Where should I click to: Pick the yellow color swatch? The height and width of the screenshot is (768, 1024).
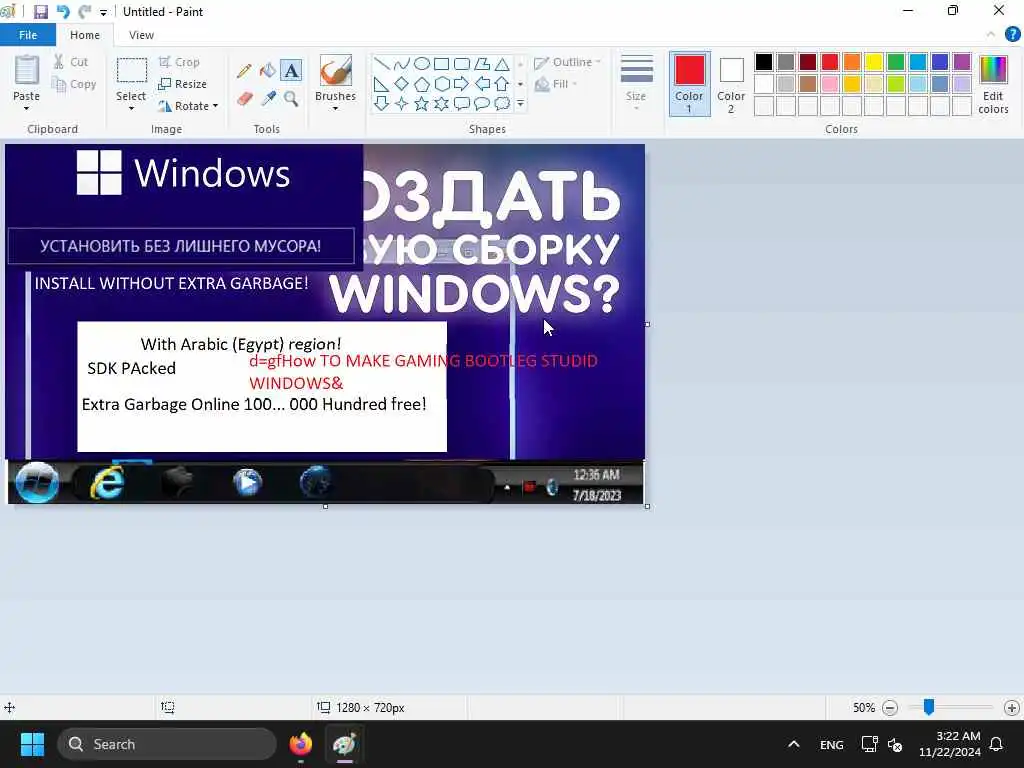pos(874,62)
